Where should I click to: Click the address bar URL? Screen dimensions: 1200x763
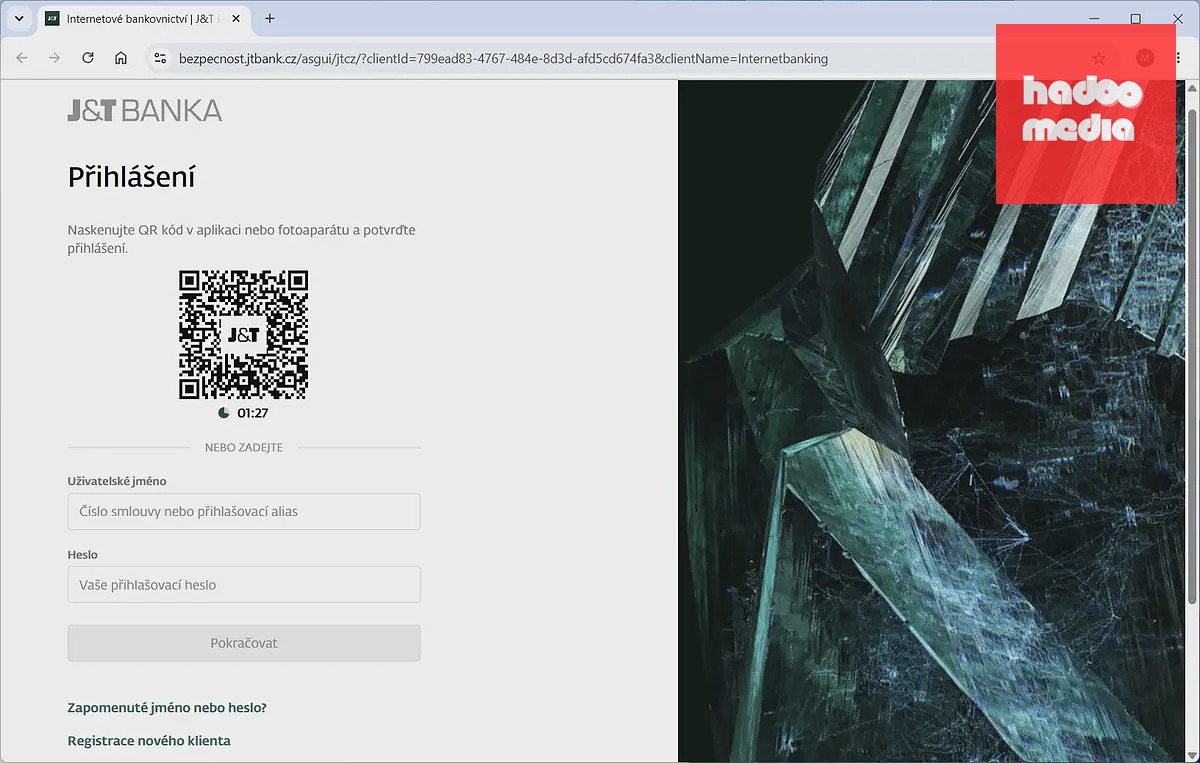click(x=503, y=58)
